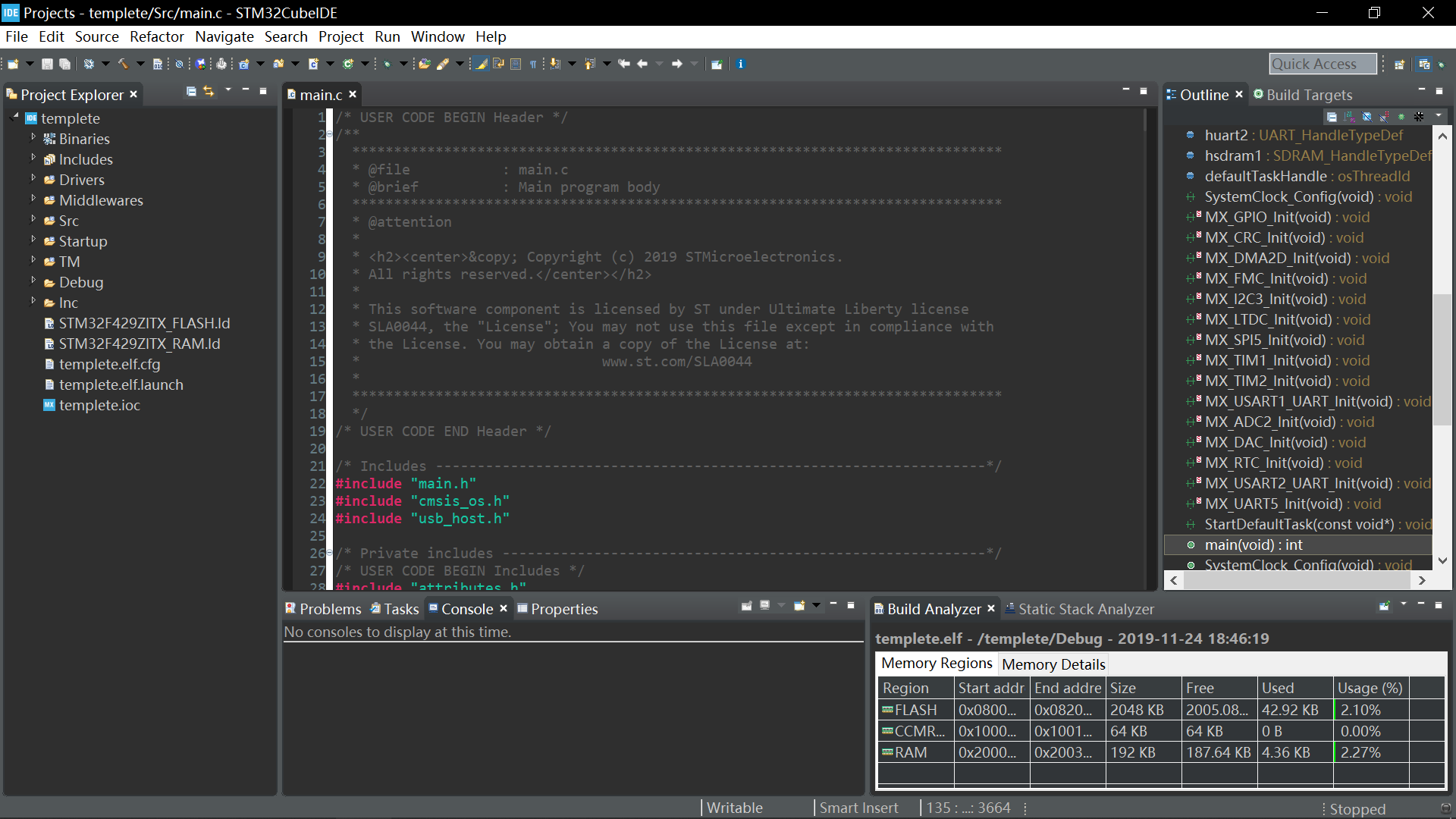Viewport: 1456px width, 819px height.
Task: Open the Refactor menu
Action: 157,36
